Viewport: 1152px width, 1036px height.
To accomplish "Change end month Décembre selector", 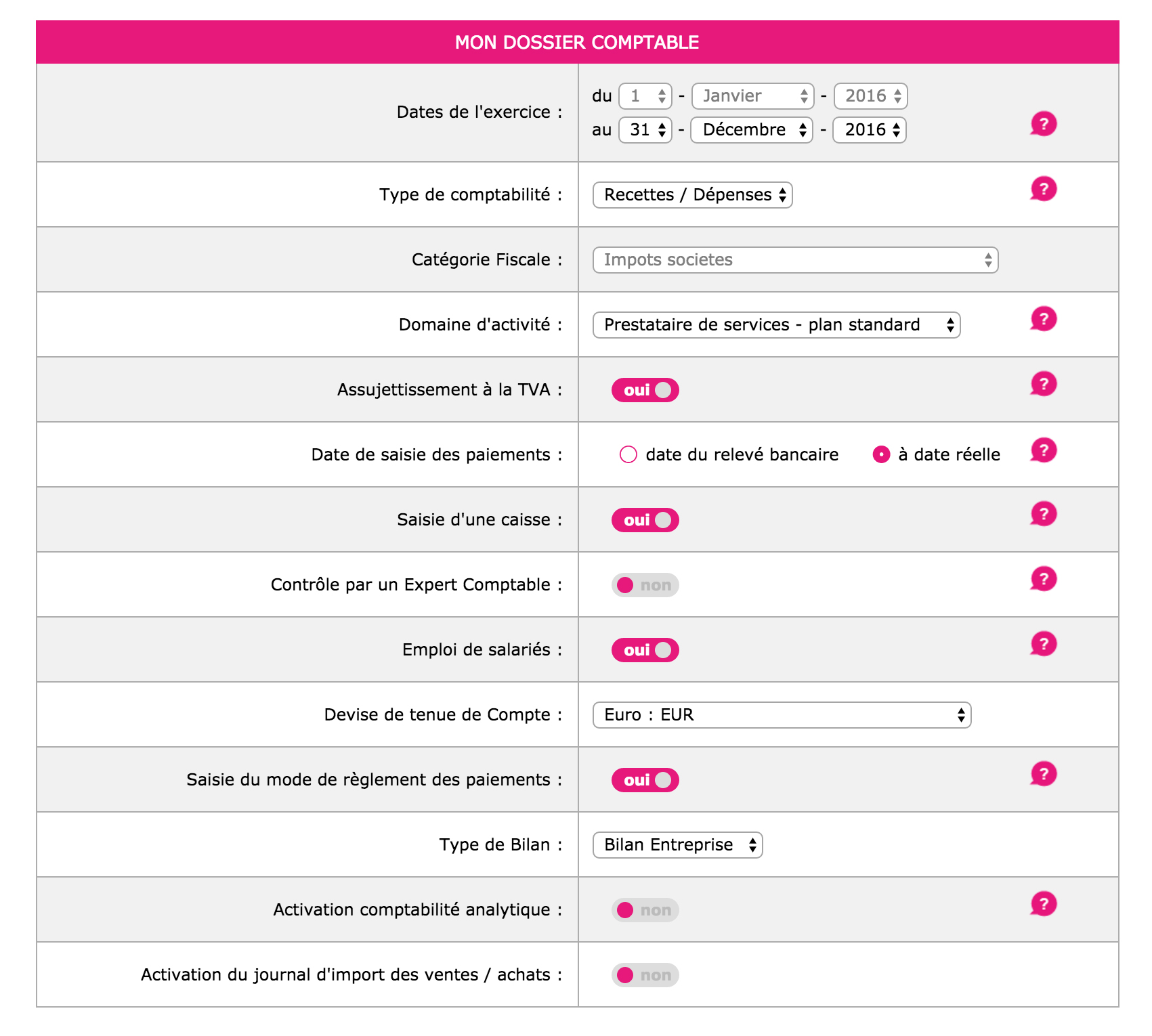I will point(751,130).
